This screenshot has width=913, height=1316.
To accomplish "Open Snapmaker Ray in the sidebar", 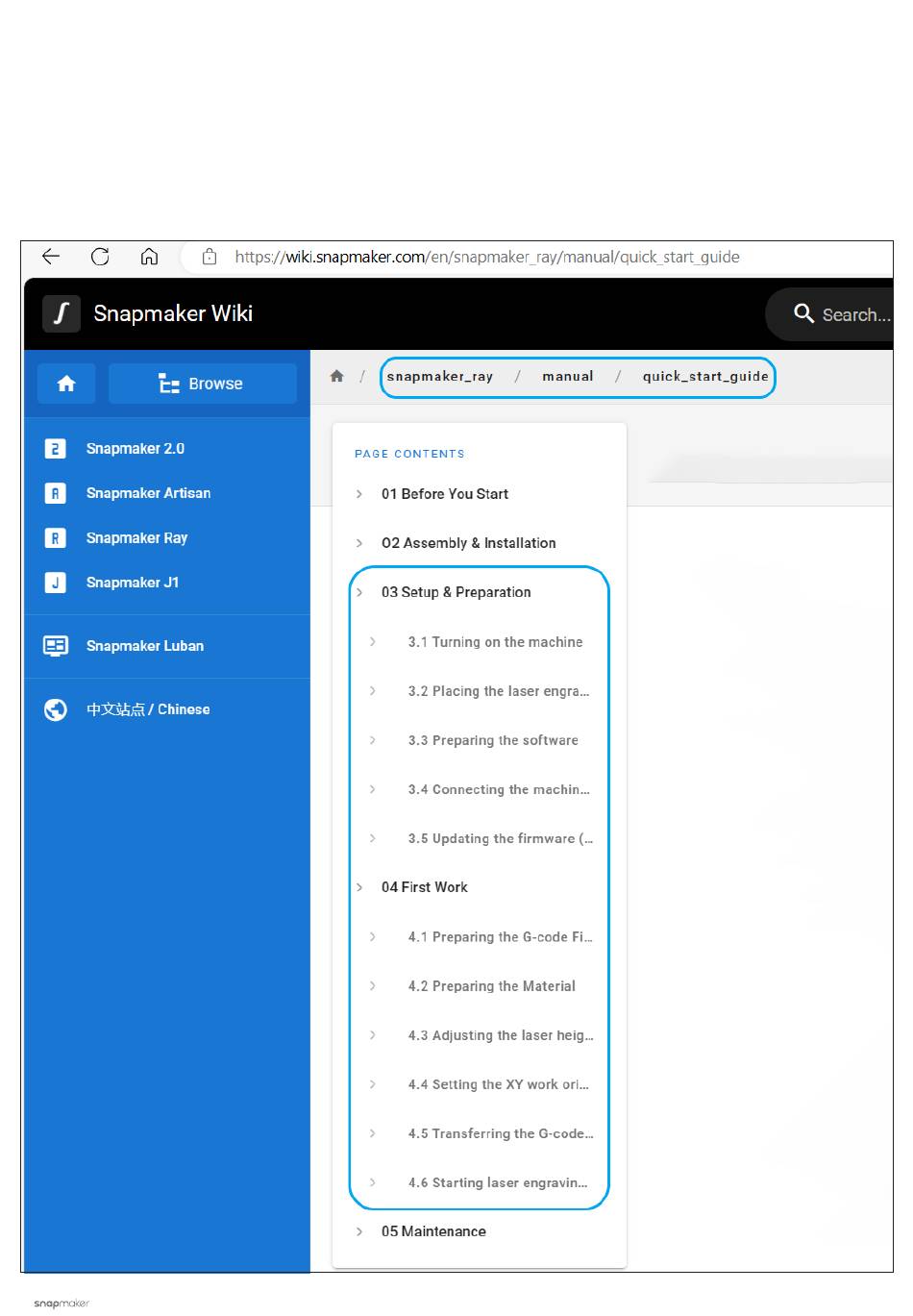I will (136, 538).
